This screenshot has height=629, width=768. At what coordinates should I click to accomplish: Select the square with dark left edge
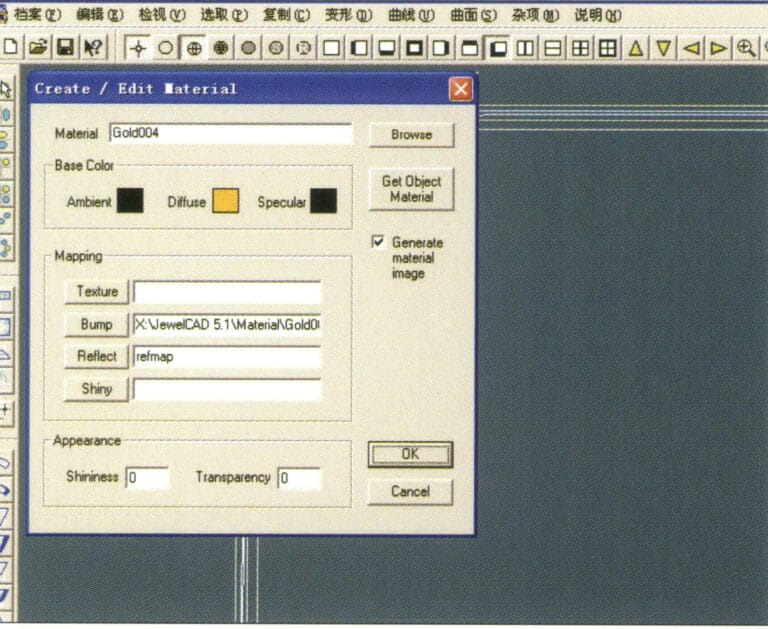360,48
